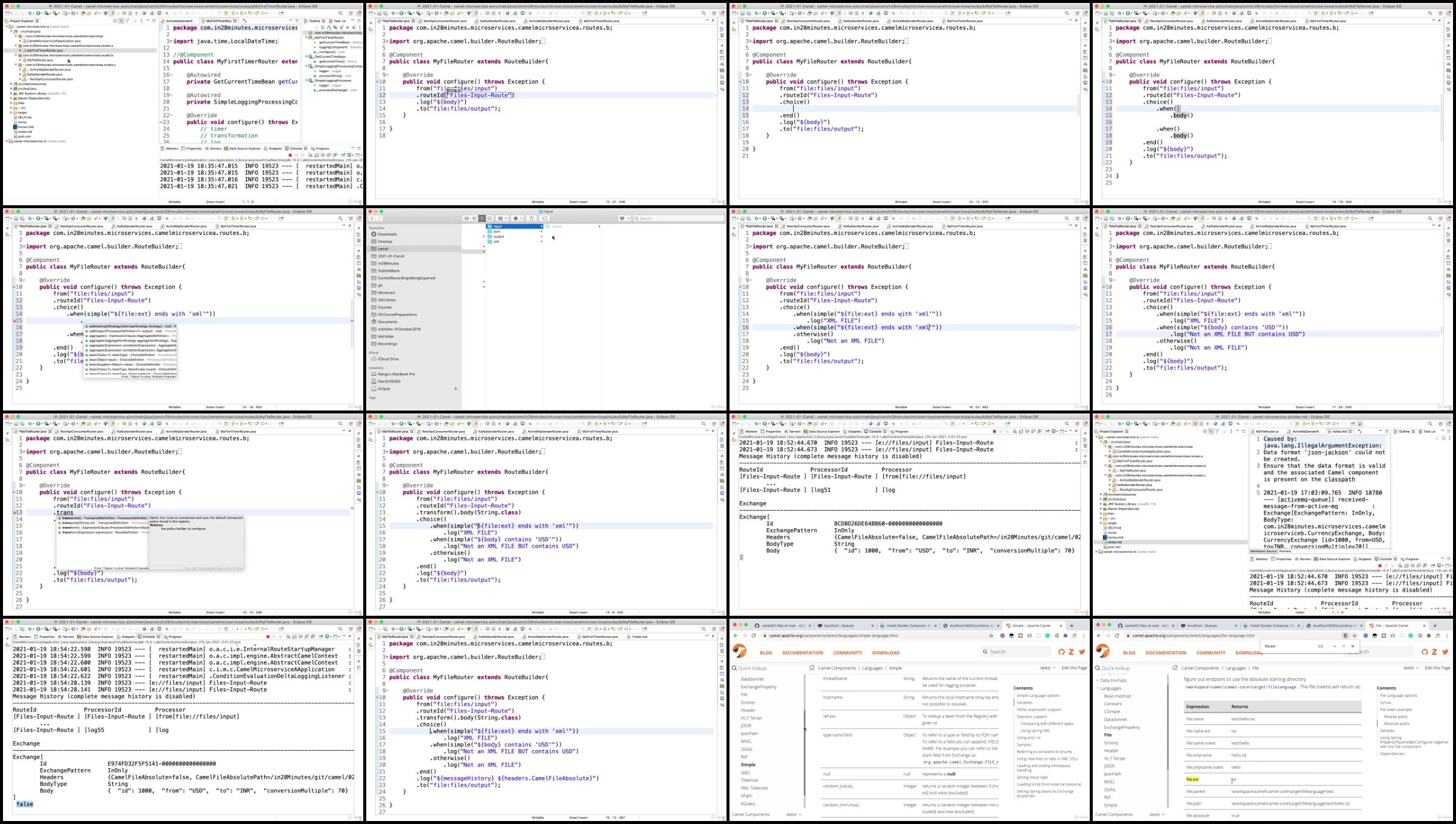1456x824 pixels.
Task: Open the gear Action menu in Finder toolbar
Action: pos(518,218)
